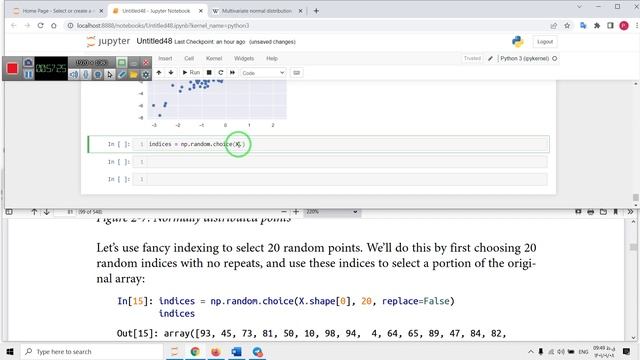The height and width of the screenshot is (360, 640).
Task: Bookmark this page with star icon
Action: tap(567, 26)
